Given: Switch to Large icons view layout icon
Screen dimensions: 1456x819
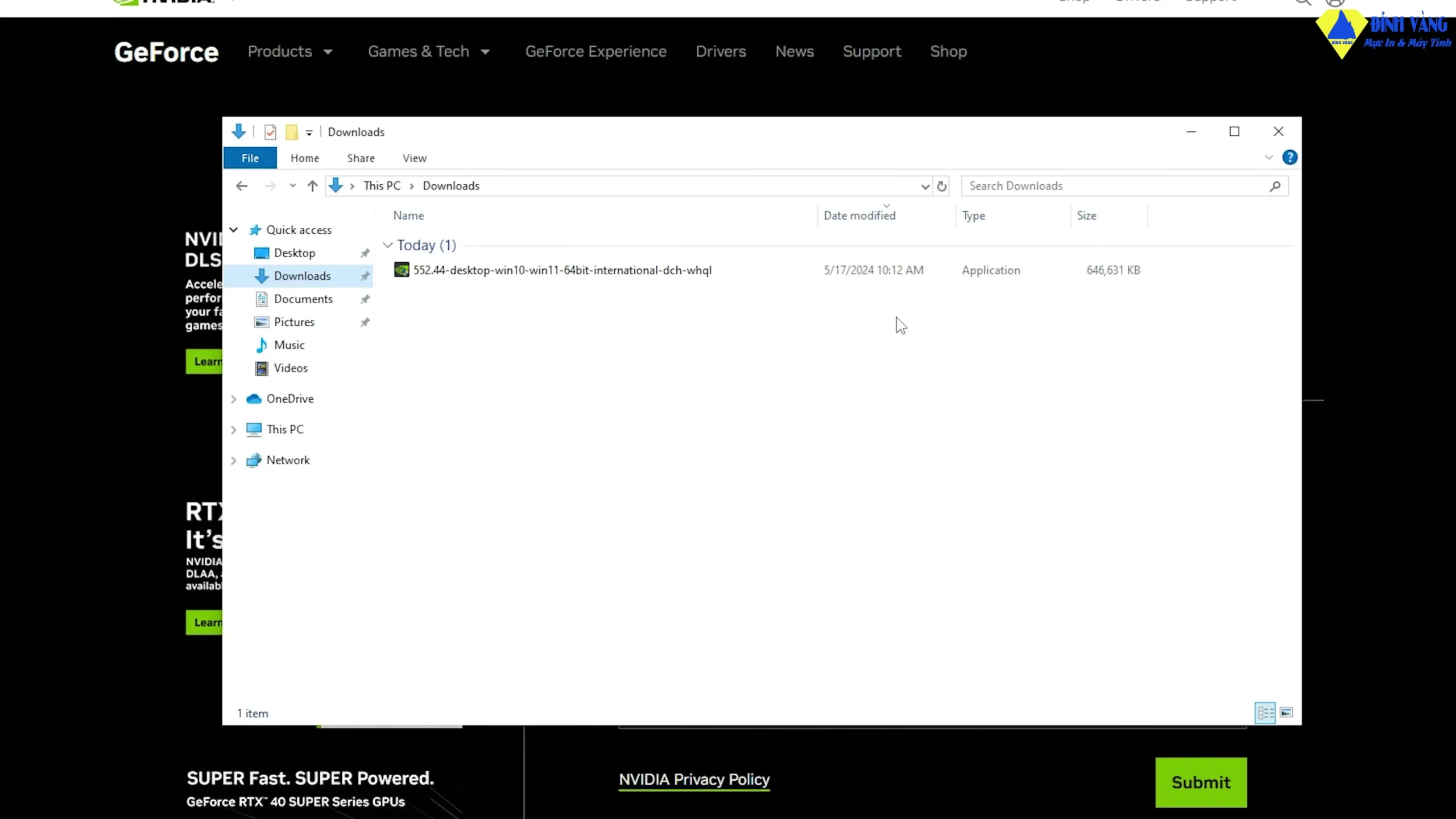Looking at the screenshot, I should click(x=1287, y=712).
